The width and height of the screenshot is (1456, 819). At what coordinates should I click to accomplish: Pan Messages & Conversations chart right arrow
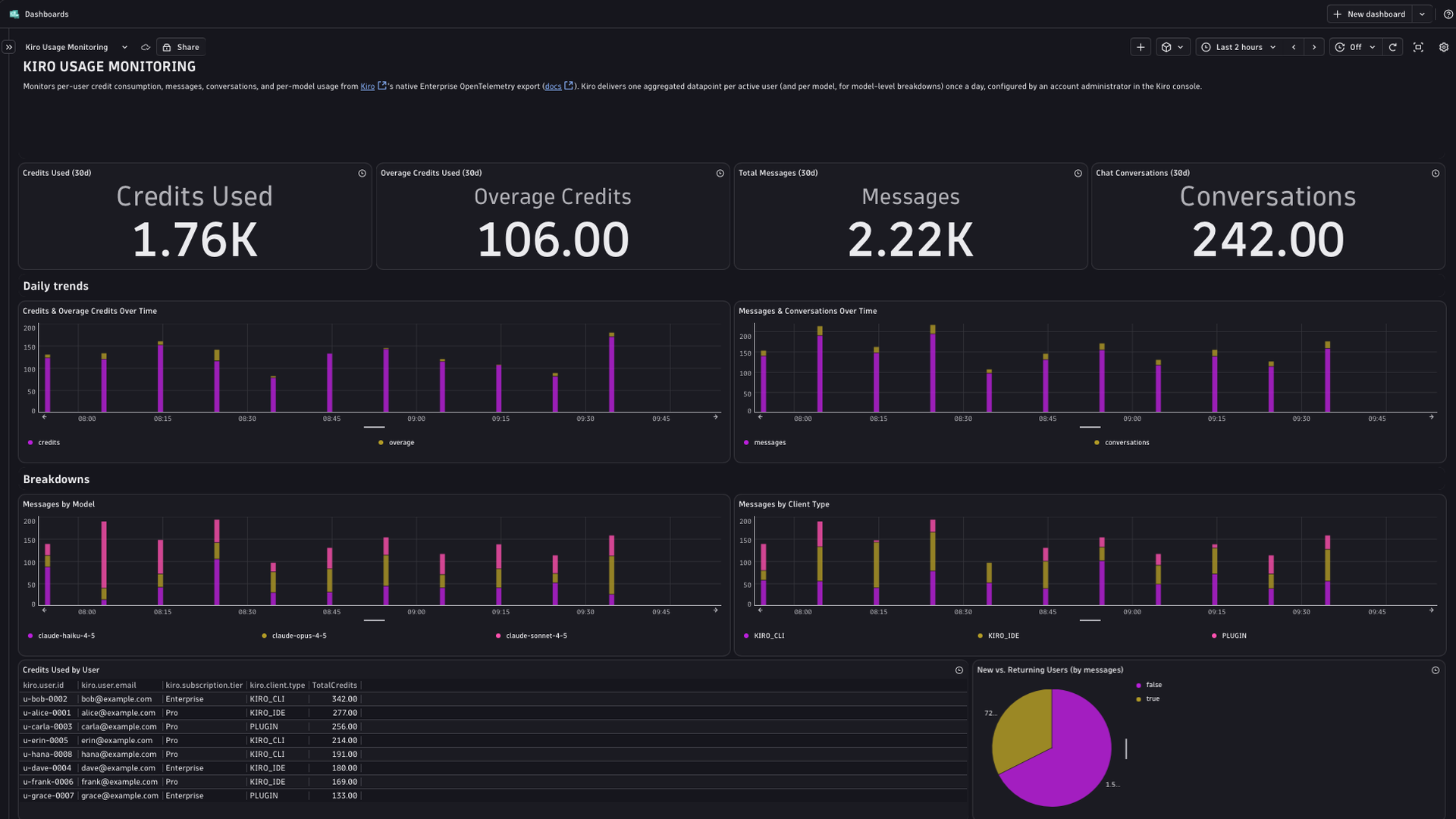point(1432,417)
